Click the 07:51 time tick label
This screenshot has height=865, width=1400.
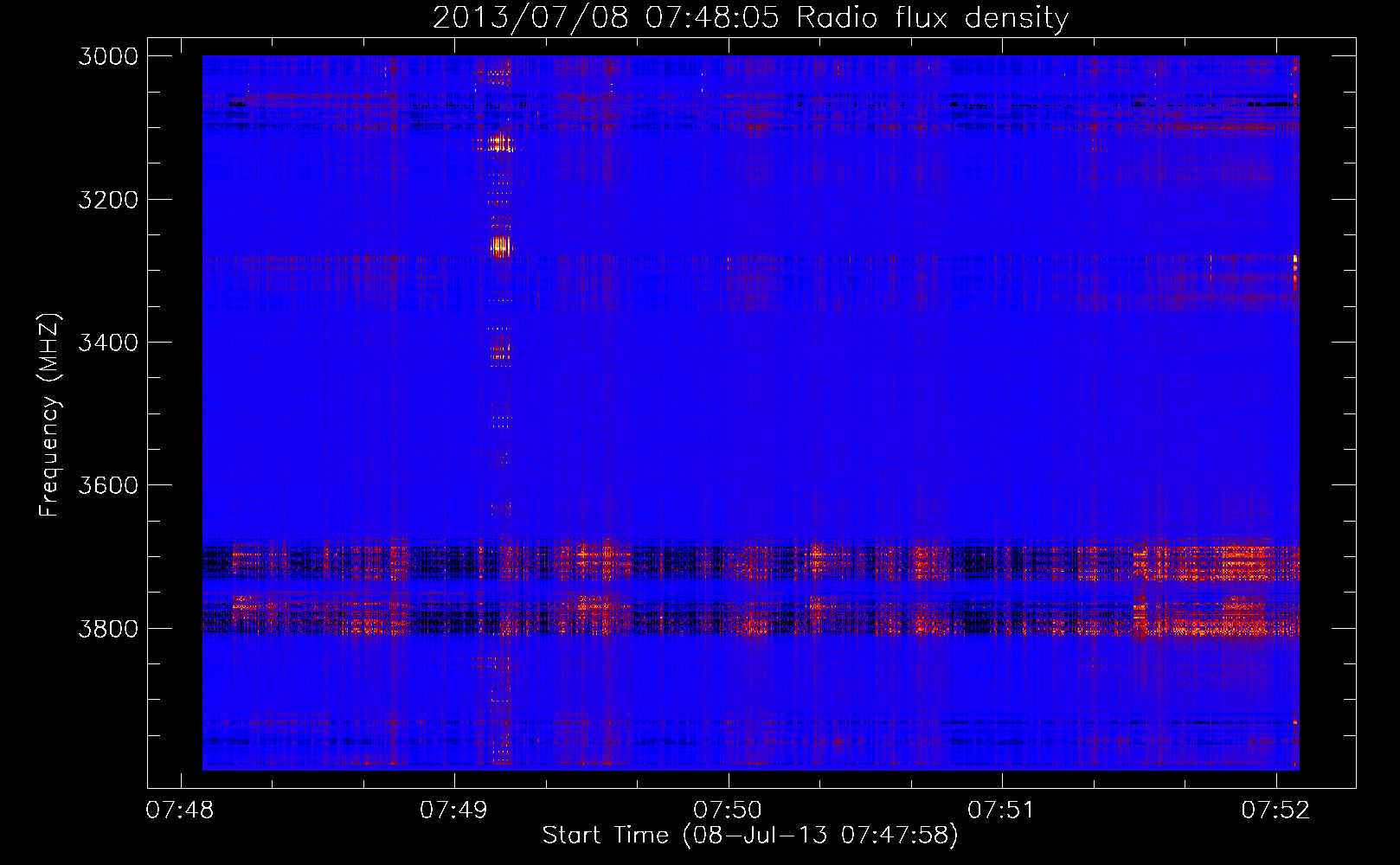pyautogui.click(x=1002, y=810)
